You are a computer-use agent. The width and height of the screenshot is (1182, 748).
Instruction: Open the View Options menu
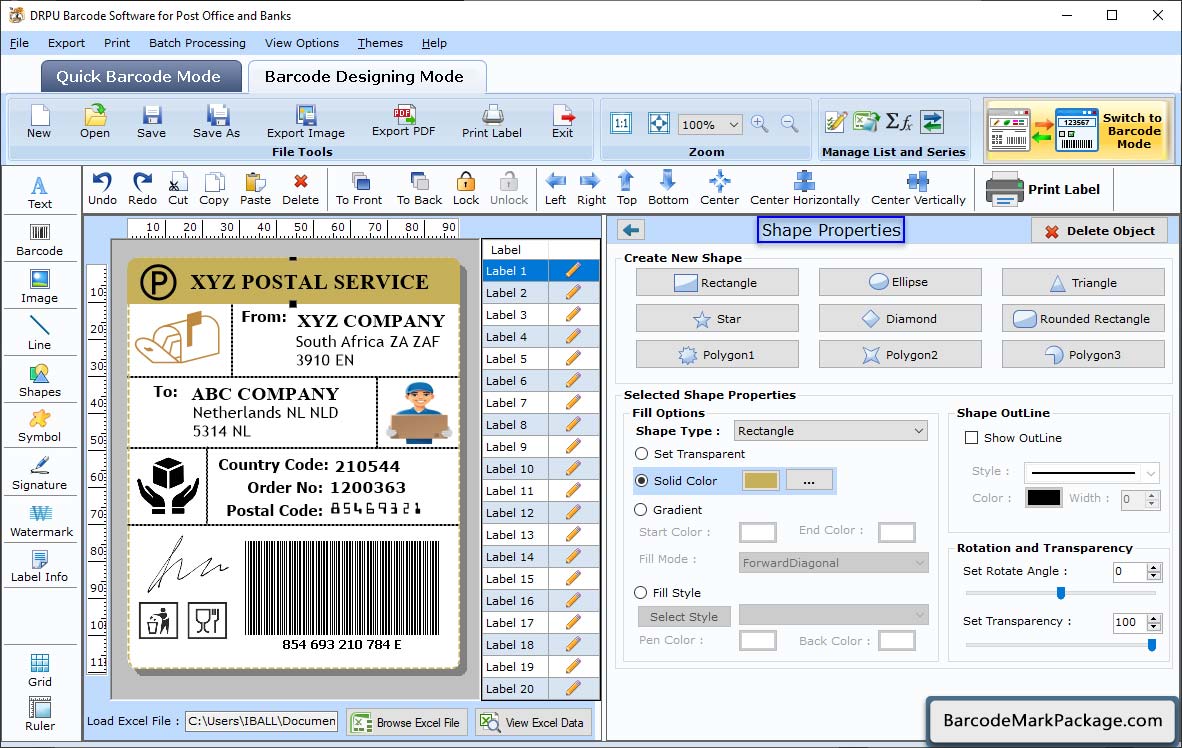coord(302,43)
